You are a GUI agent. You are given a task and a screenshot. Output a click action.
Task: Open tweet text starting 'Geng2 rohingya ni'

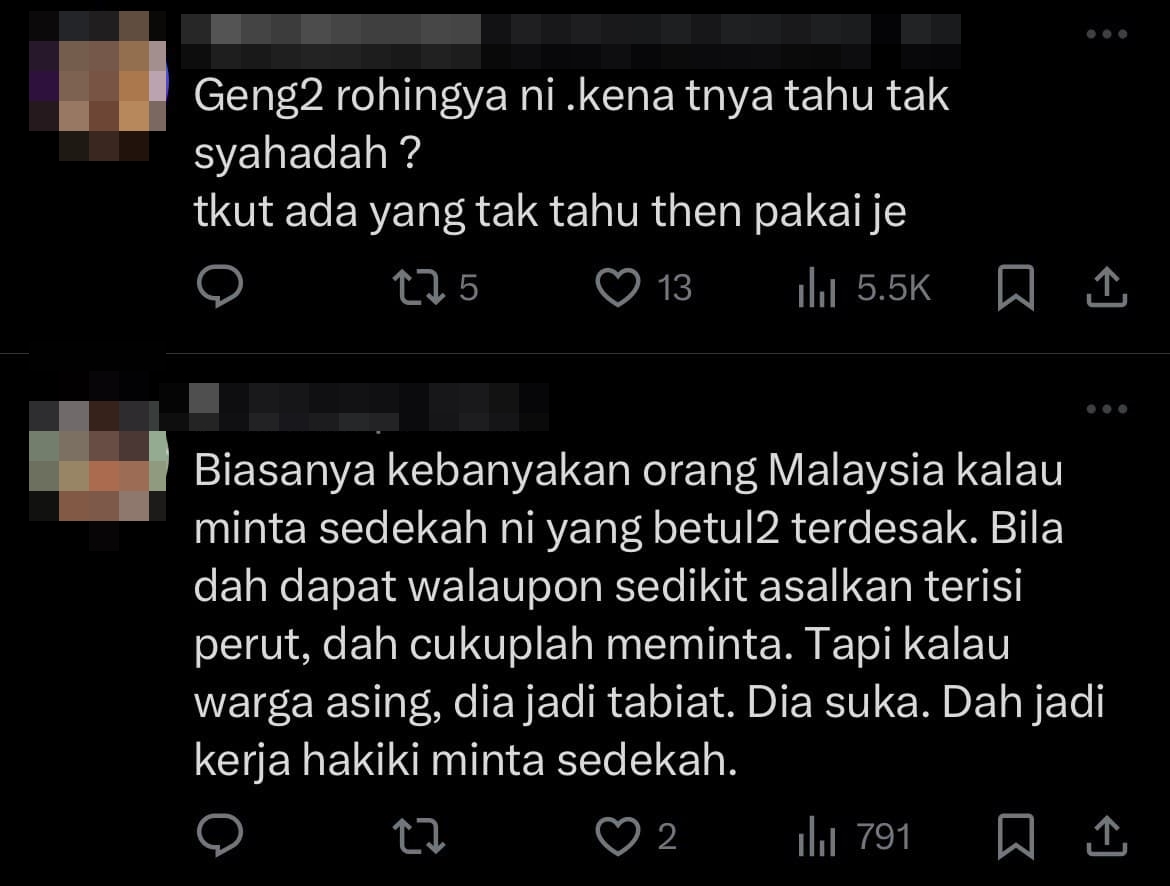pos(571,153)
